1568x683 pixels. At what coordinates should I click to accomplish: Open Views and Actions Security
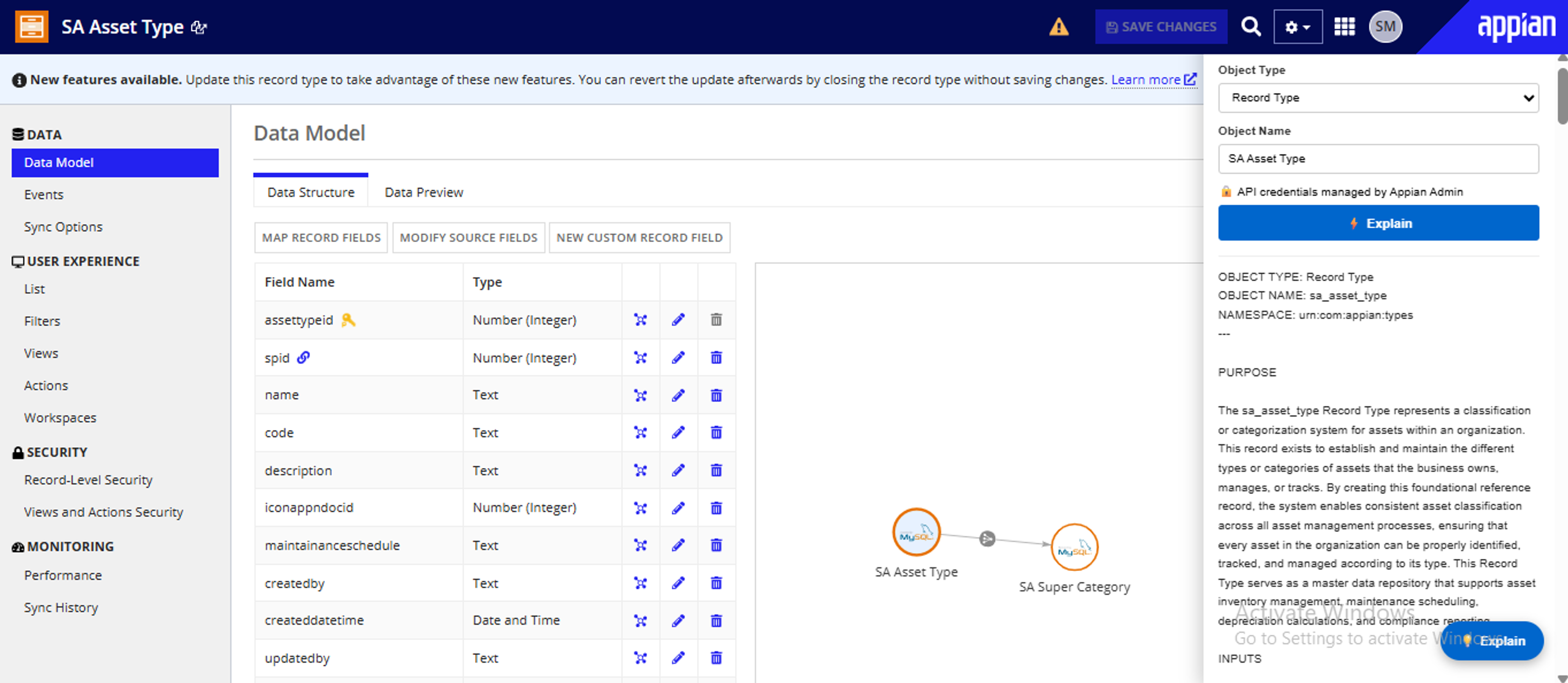[103, 512]
